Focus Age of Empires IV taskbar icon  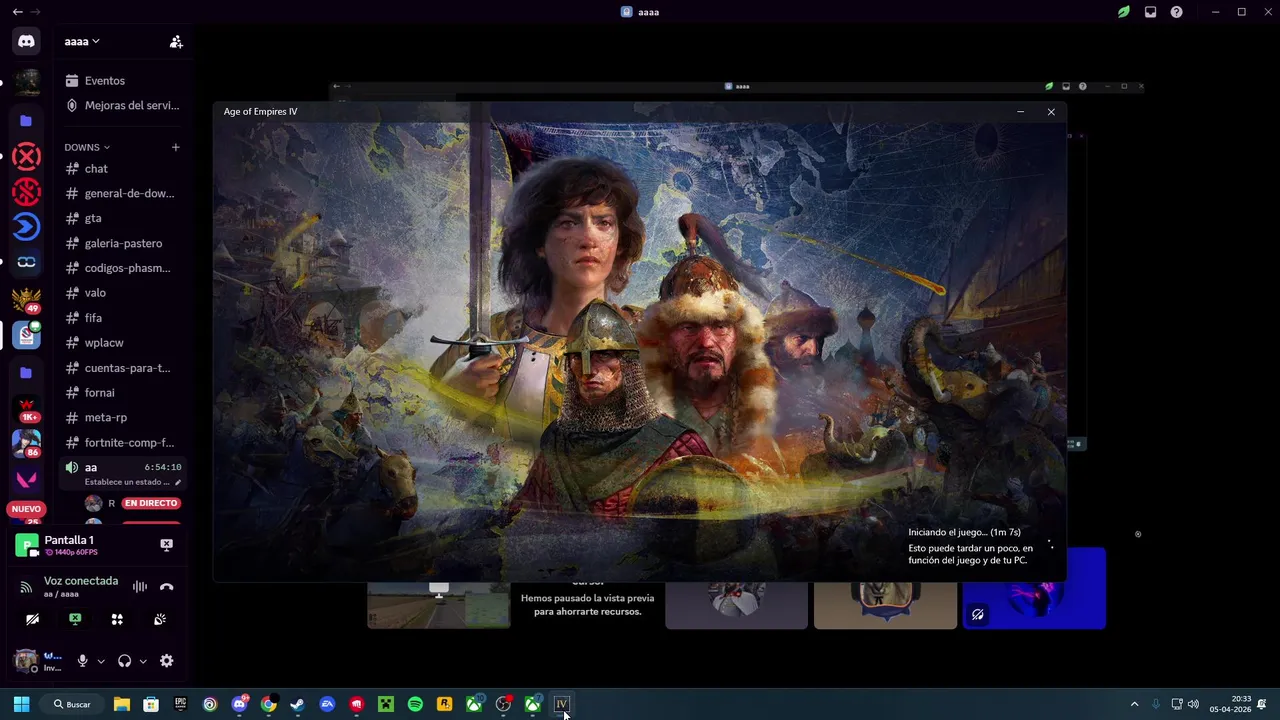561,704
